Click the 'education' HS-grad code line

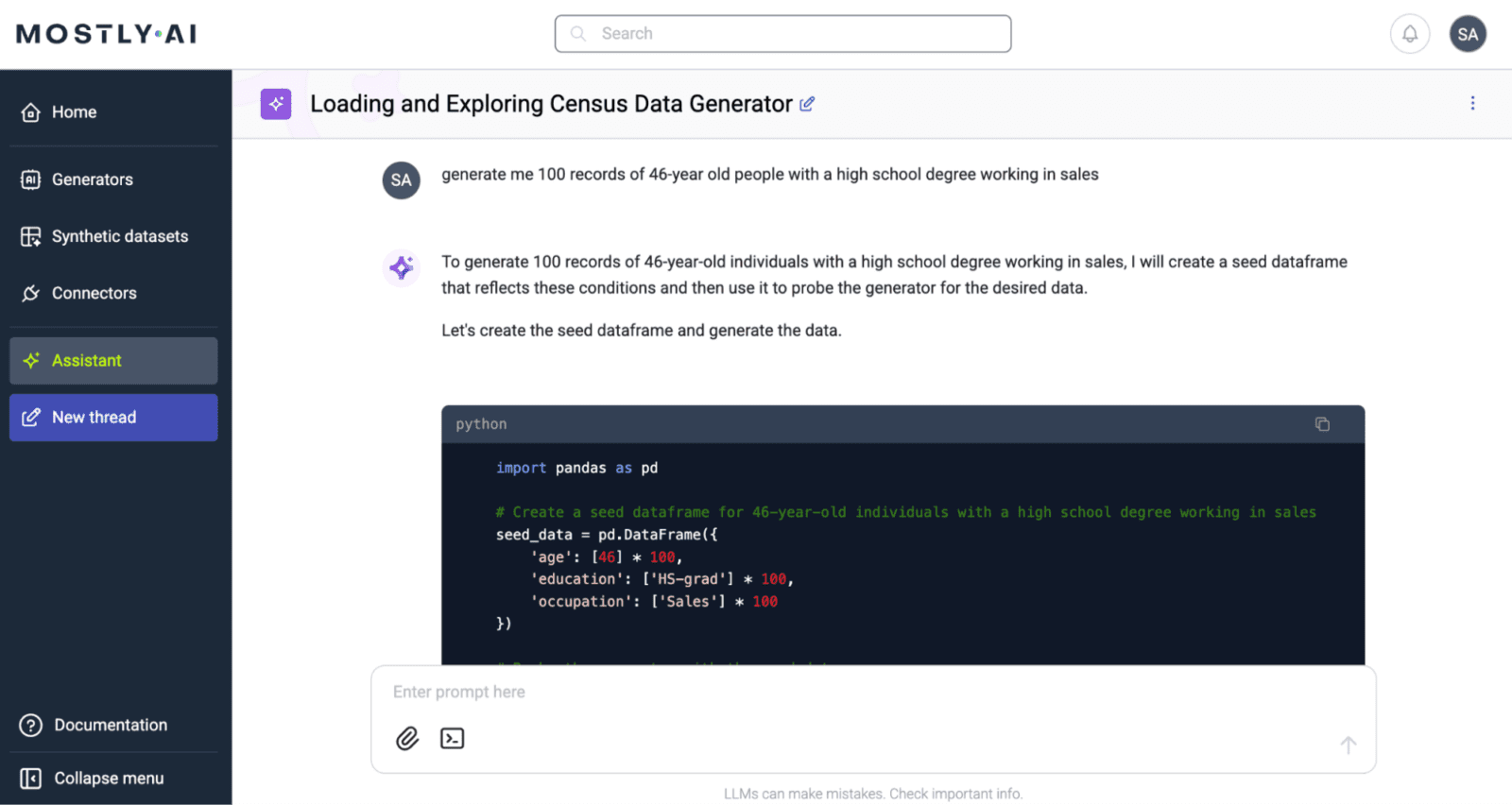point(661,579)
